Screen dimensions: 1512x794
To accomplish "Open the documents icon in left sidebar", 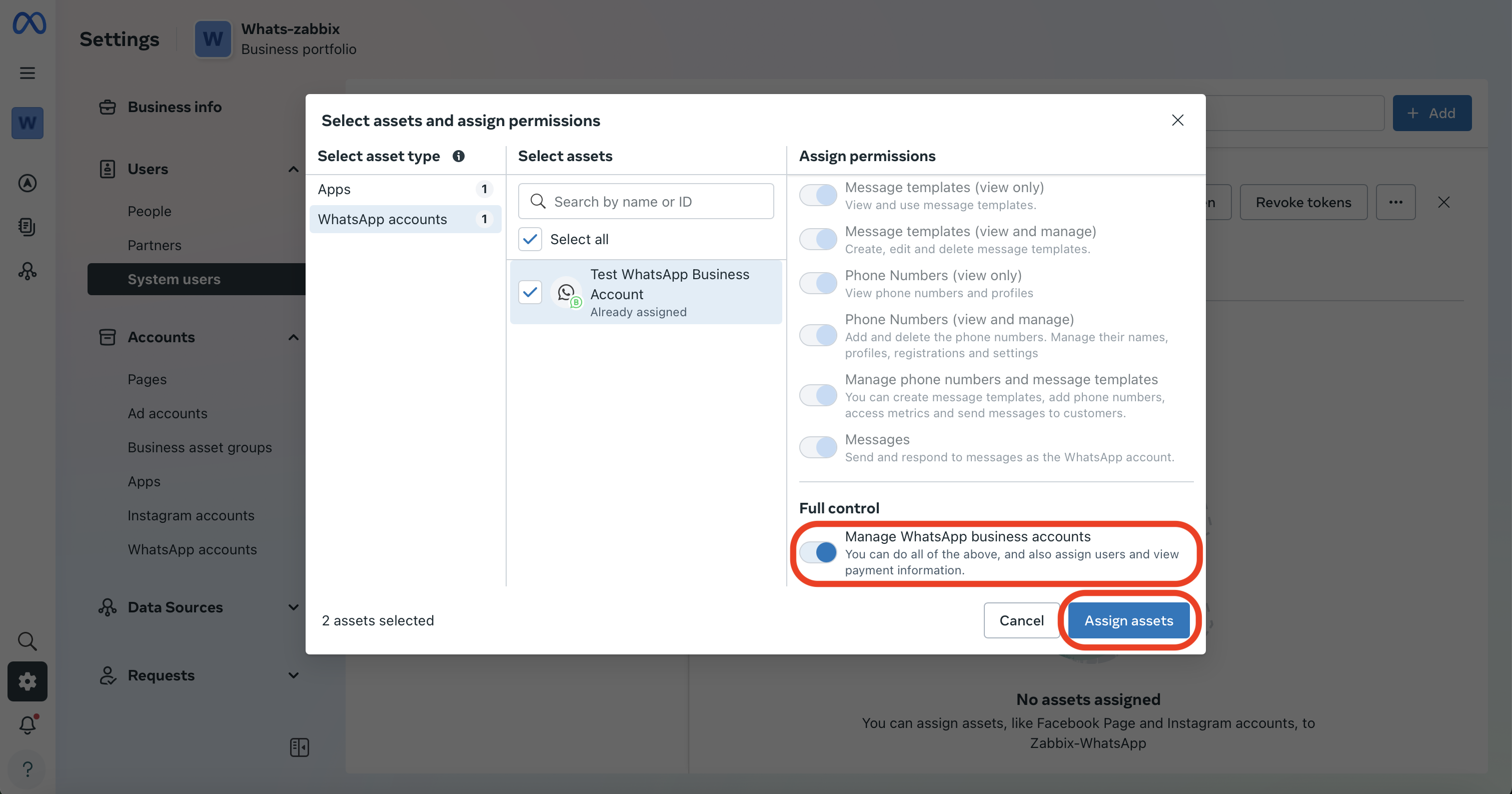I will point(28,227).
